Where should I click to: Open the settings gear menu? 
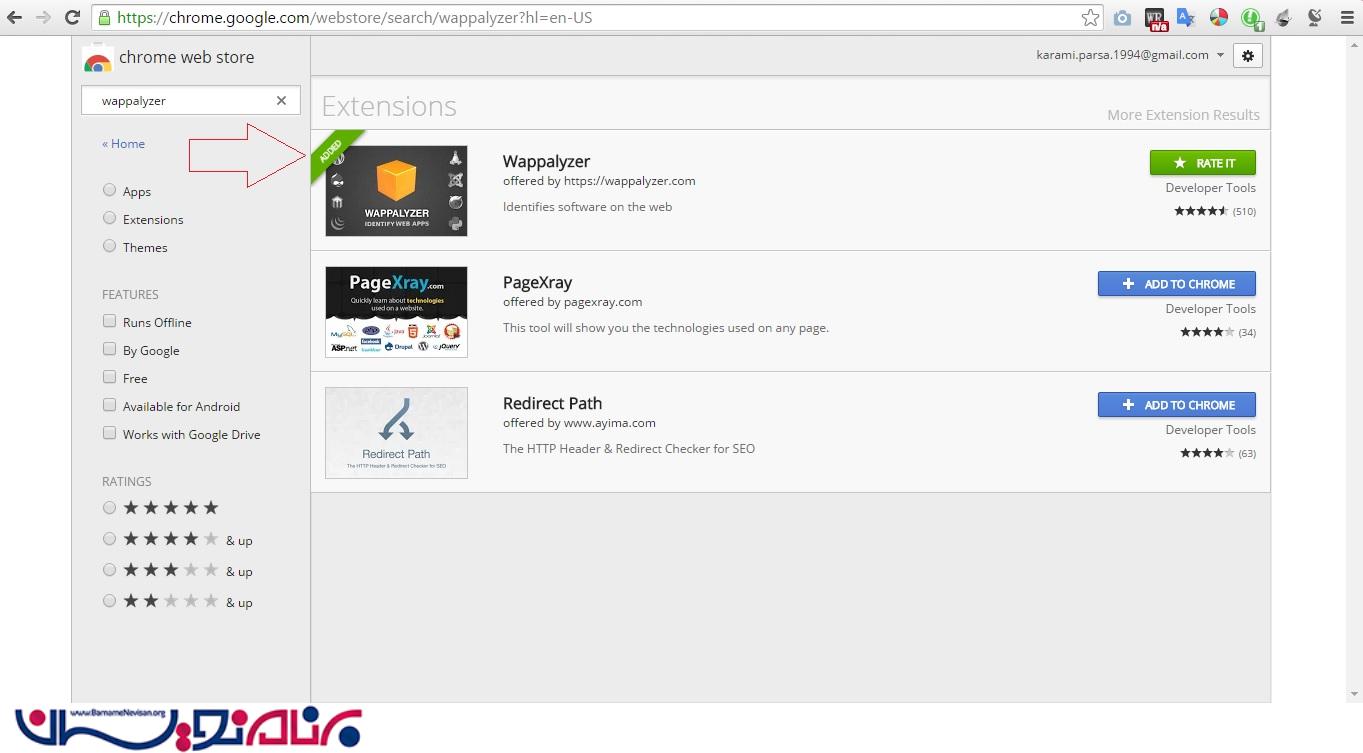pyautogui.click(x=1247, y=56)
